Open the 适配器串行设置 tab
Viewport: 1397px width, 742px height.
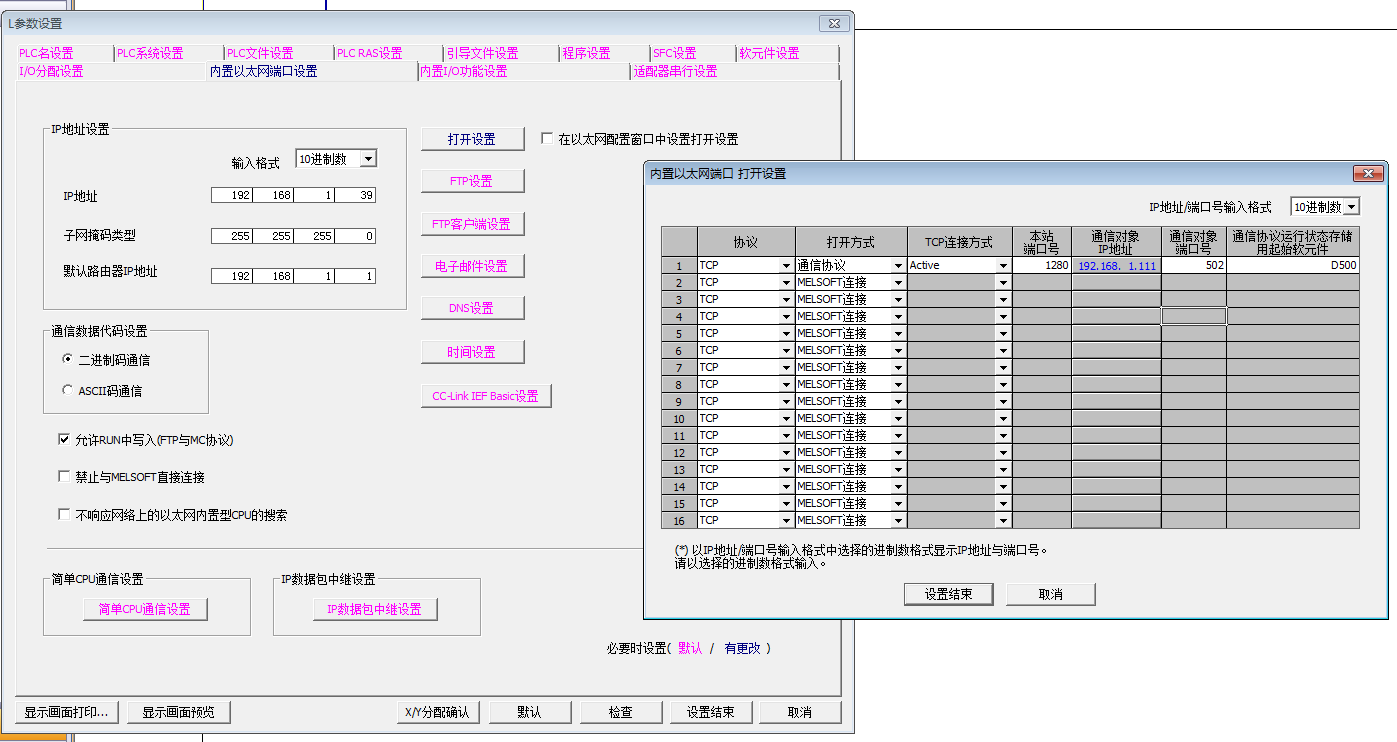pos(676,72)
